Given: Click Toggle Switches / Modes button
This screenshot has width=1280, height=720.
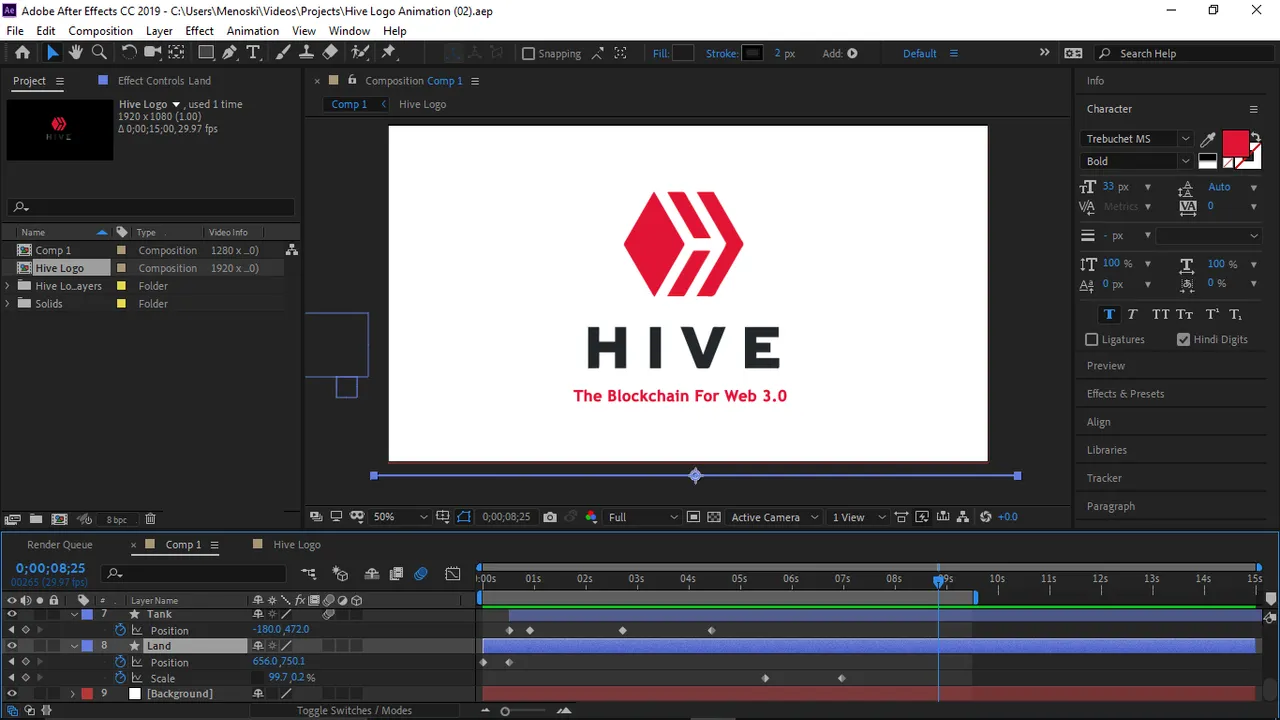Looking at the screenshot, I should point(354,710).
